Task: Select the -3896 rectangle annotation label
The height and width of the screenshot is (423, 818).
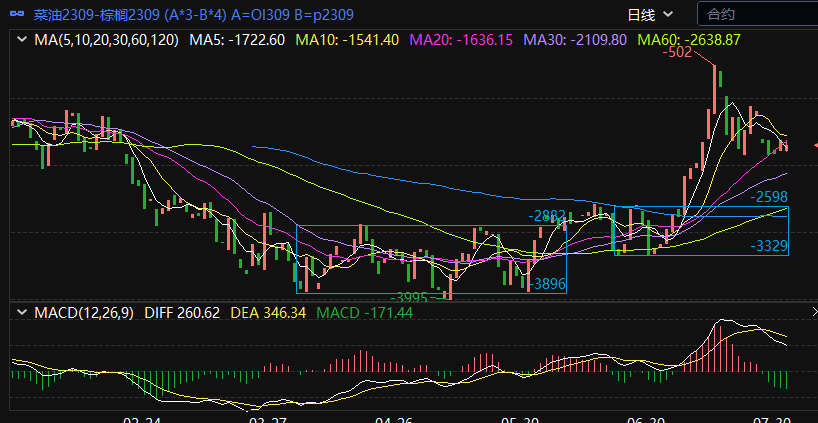Action: coord(549,284)
